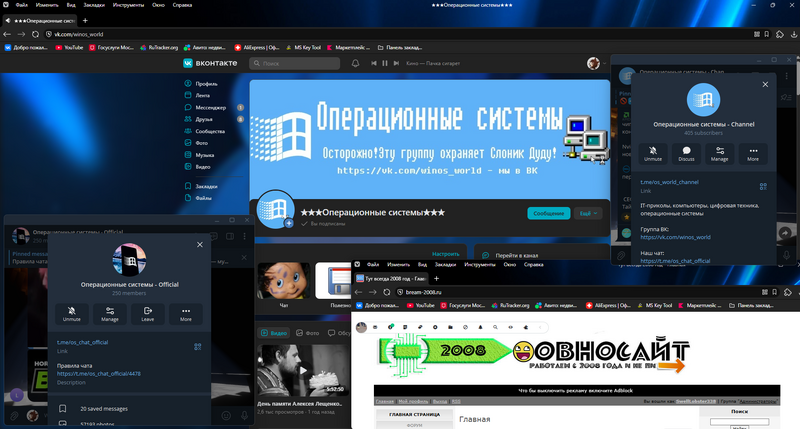Screen dimensions: 800x429
Task: Close the Channel info panel
Action: coord(765,85)
